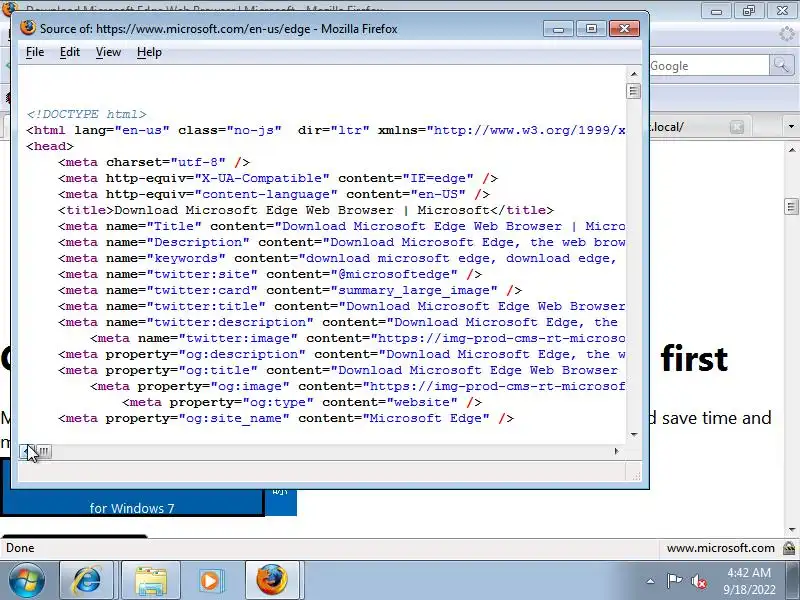This screenshot has height=600, width=800.
Task: Click the main Firefox page scrollbar thumb
Action: [x=791, y=207]
